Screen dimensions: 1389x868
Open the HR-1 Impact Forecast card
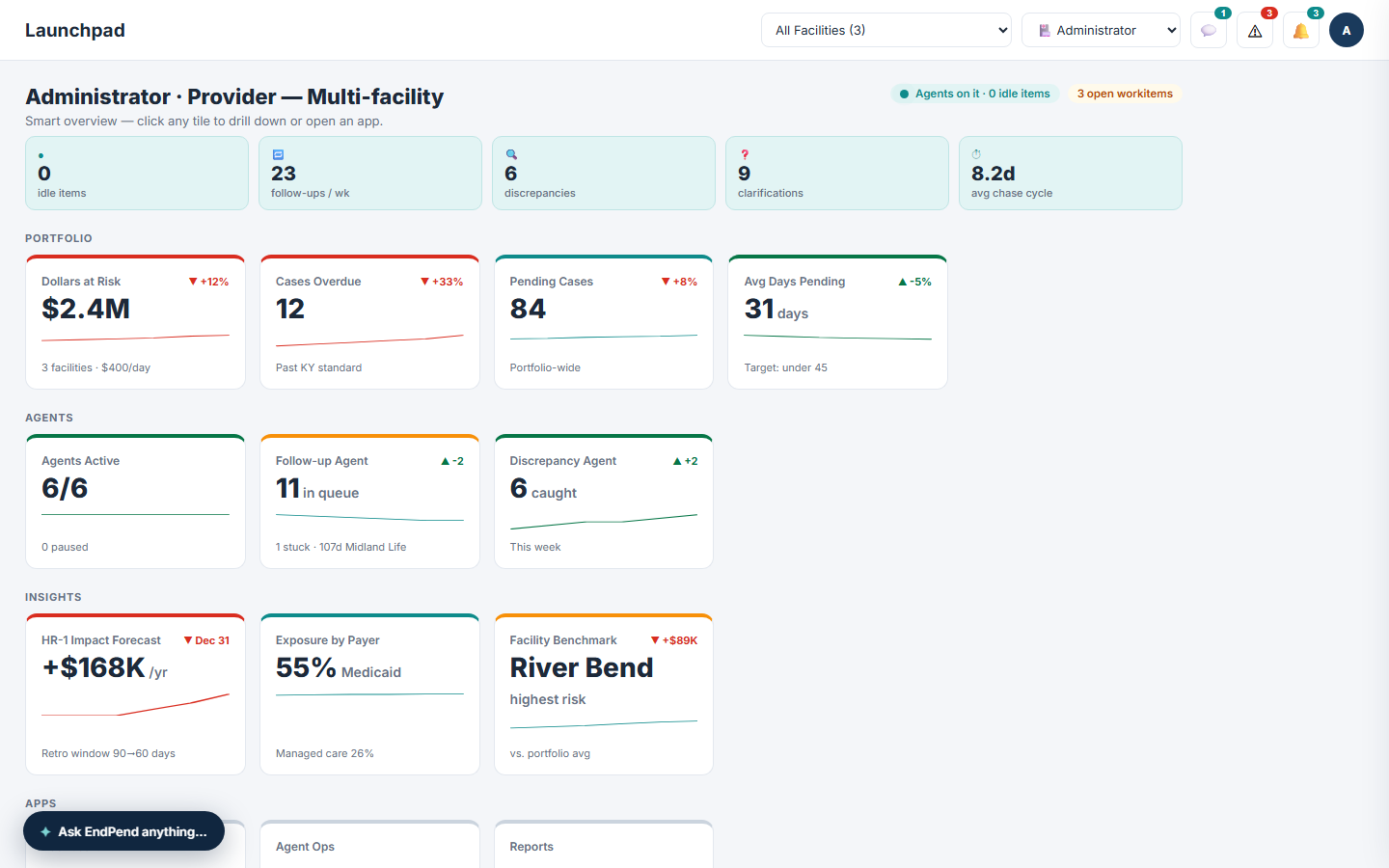(x=136, y=694)
